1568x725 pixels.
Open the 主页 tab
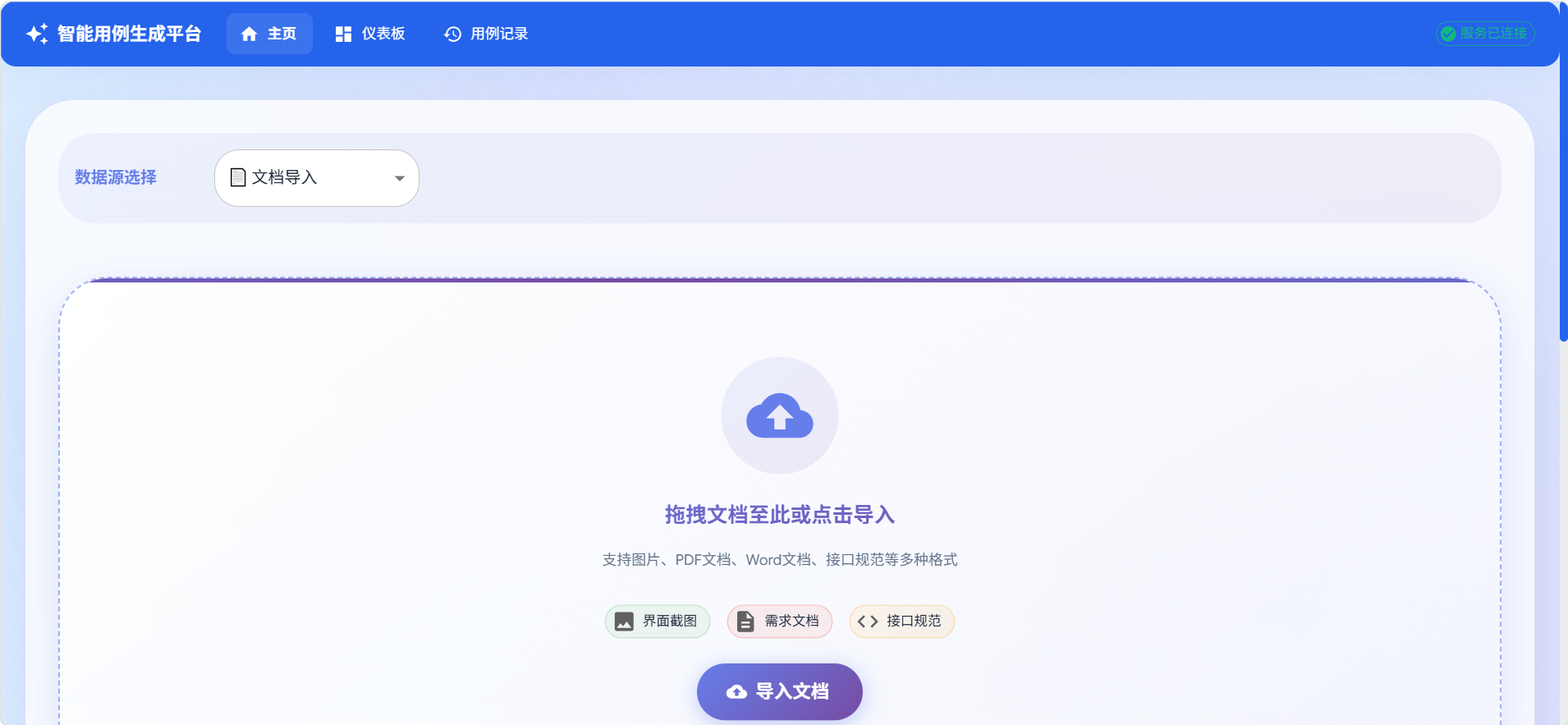[269, 34]
